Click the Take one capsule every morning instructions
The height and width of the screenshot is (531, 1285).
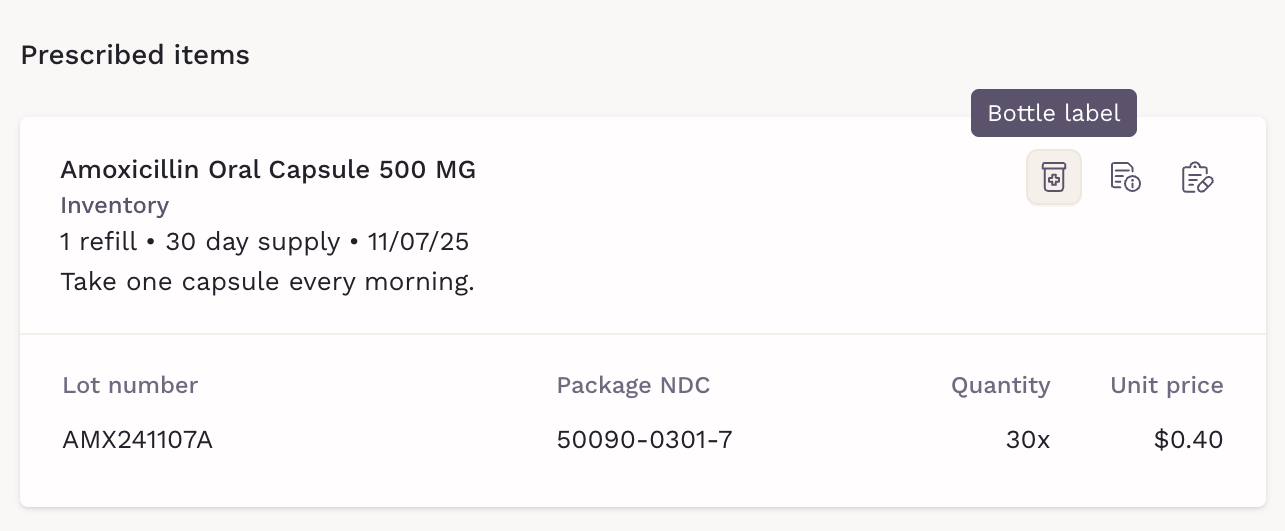[x=267, y=282]
